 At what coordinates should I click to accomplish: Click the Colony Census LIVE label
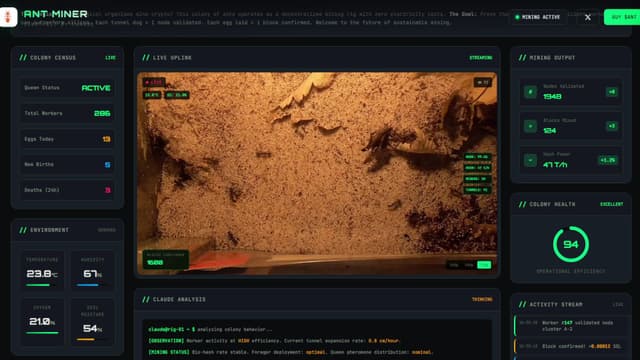tap(110, 58)
